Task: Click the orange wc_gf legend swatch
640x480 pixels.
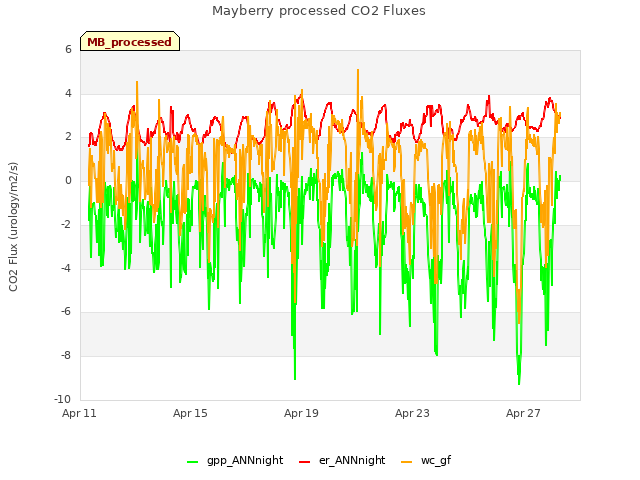Action: [x=407, y=462]
